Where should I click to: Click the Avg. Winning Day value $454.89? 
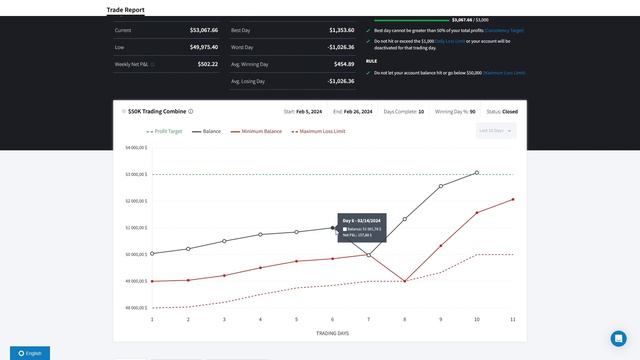tap(344, 64)
